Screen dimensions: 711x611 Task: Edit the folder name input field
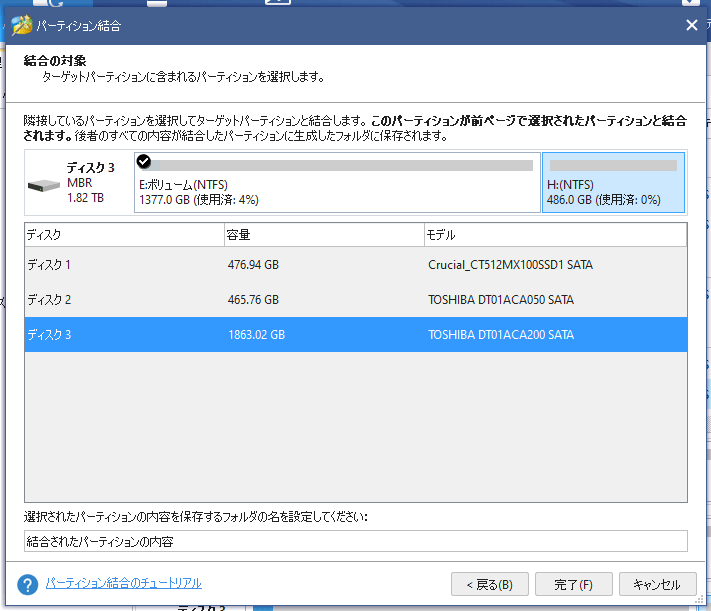[356, 541]
